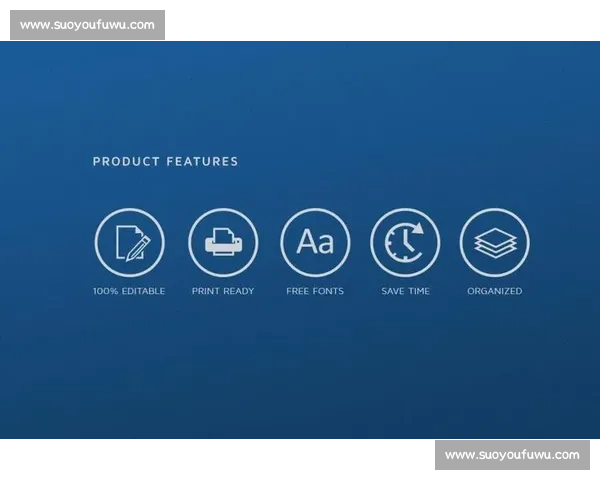
Task: Click the 100% Editable document-pencil icon
Action: [130, 243]
